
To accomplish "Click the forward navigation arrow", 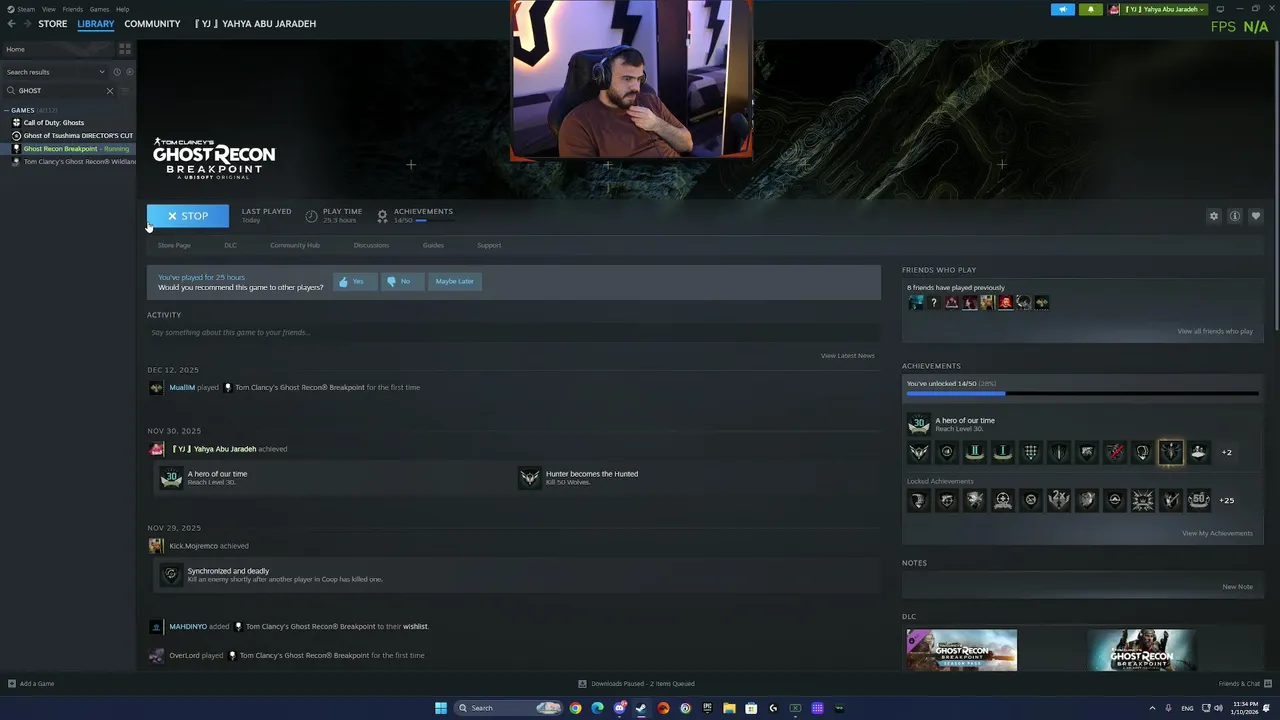I will point(28,24).
